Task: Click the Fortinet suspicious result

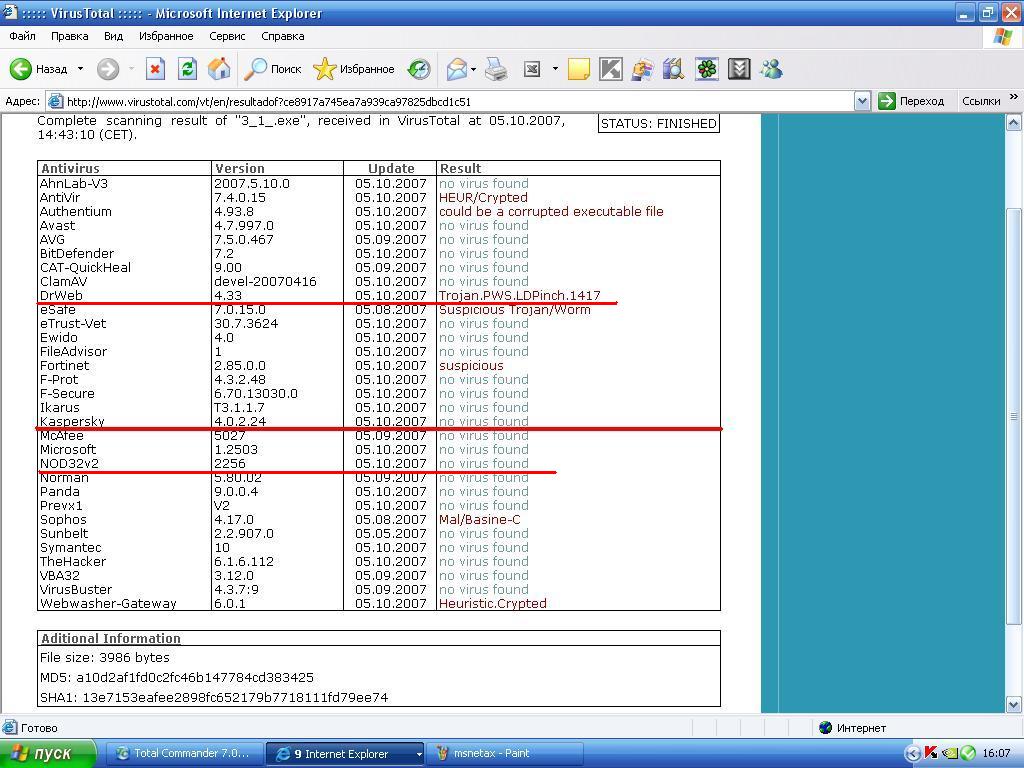Action: 471,366
